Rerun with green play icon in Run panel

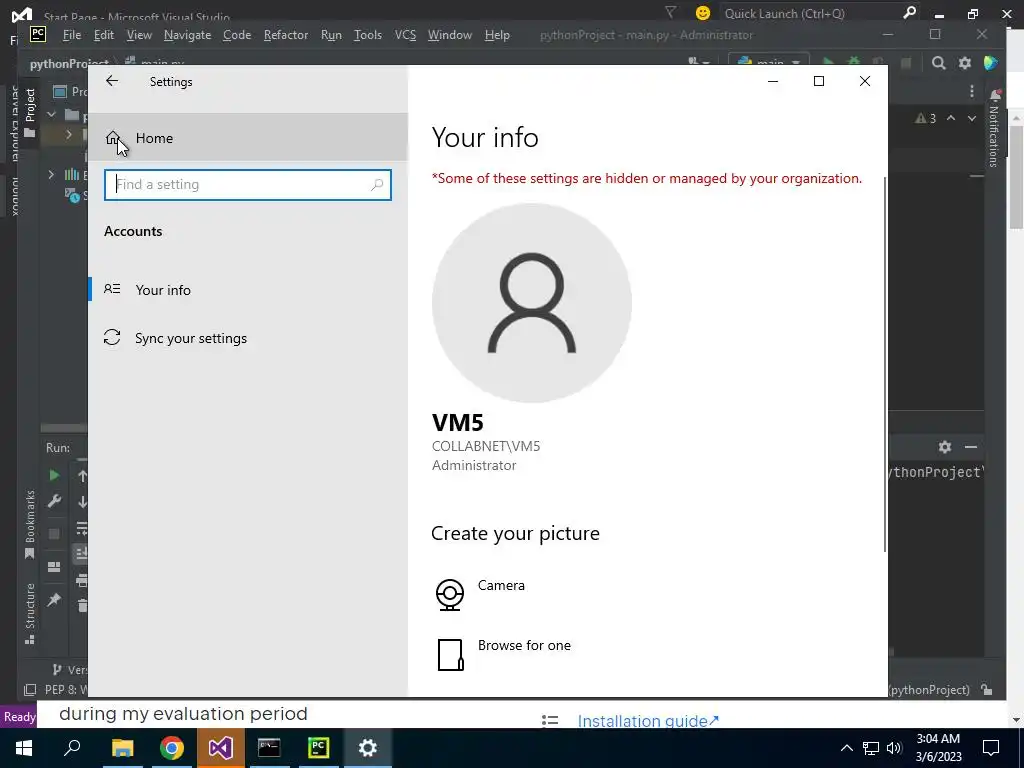point(54,475)
